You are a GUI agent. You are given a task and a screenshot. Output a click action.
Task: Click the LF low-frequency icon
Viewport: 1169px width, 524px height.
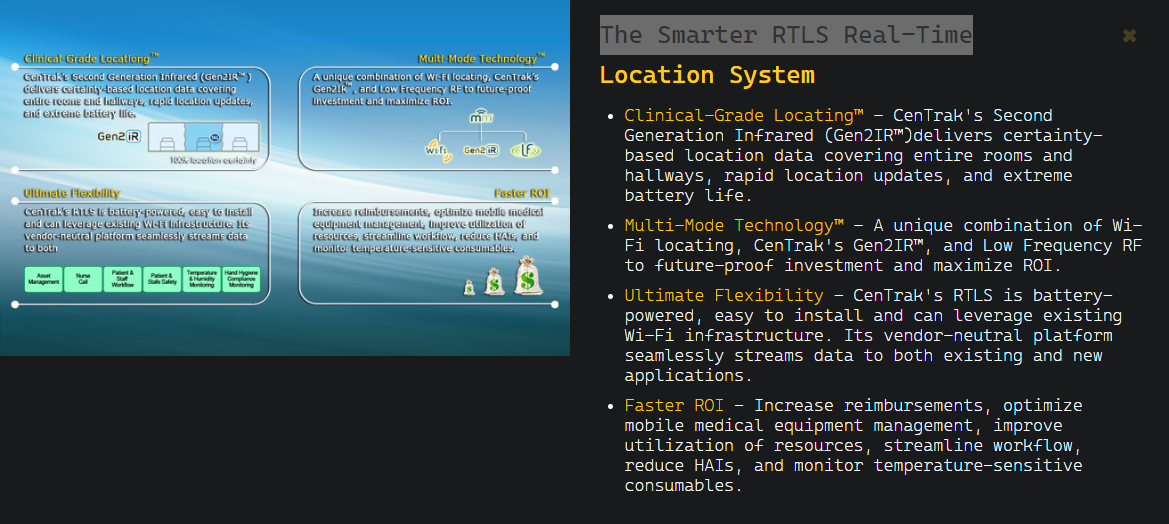(x=526, y=150)
